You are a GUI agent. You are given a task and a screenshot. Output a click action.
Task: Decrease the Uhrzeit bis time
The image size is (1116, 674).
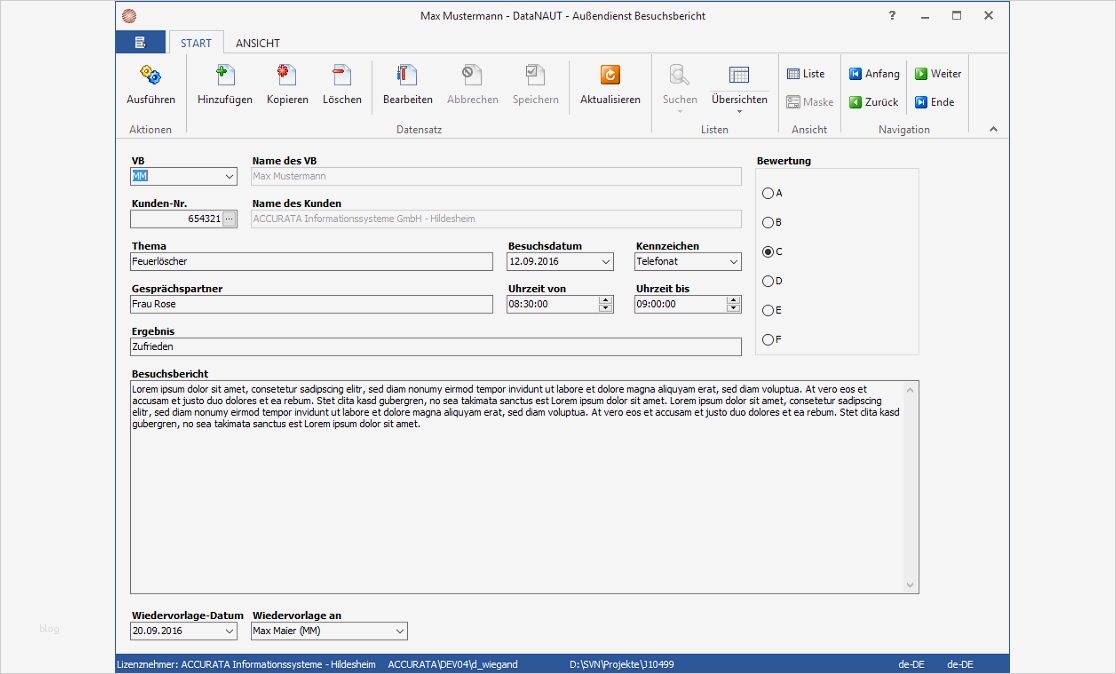[733, 308]
